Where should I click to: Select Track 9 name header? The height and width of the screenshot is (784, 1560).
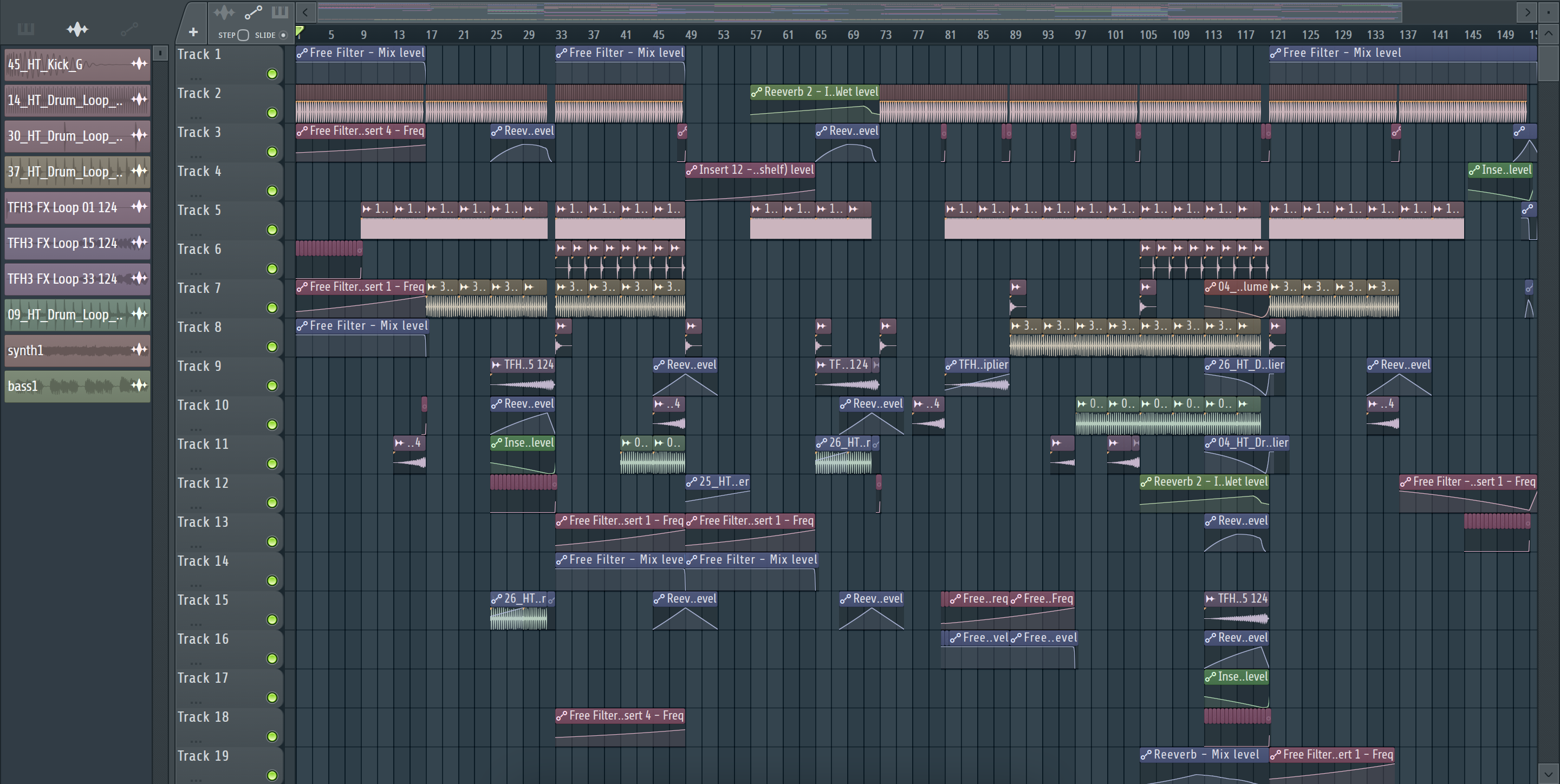coord(199,365)
